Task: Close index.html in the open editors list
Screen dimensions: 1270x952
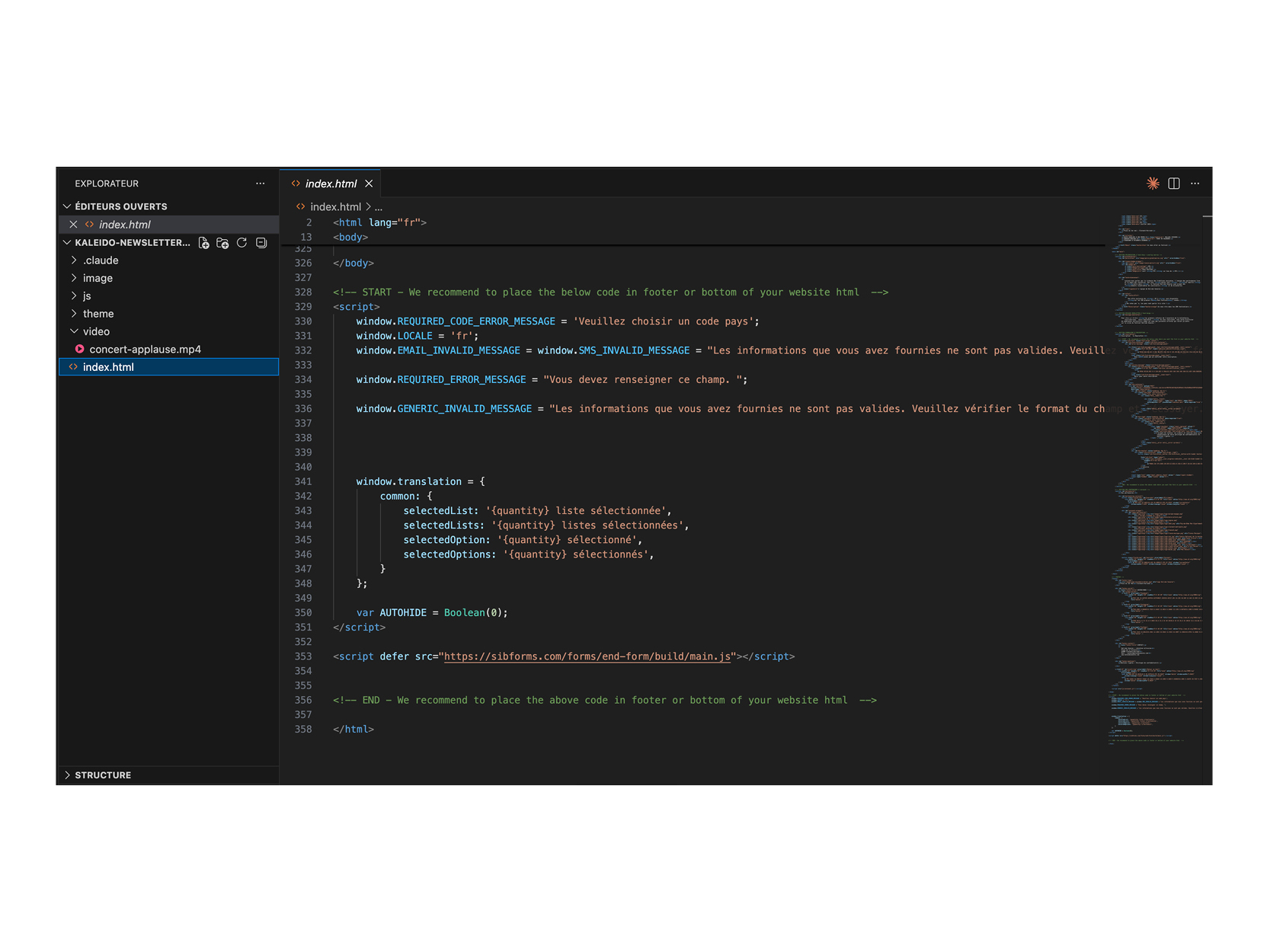Action: [x=73, y=225]
